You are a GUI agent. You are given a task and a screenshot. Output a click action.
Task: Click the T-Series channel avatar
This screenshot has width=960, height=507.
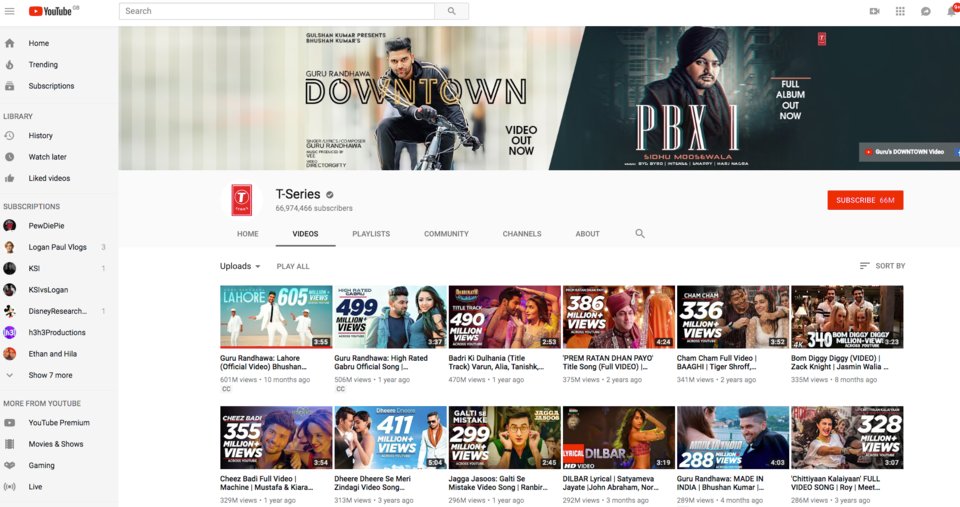(x=241, y=200)
